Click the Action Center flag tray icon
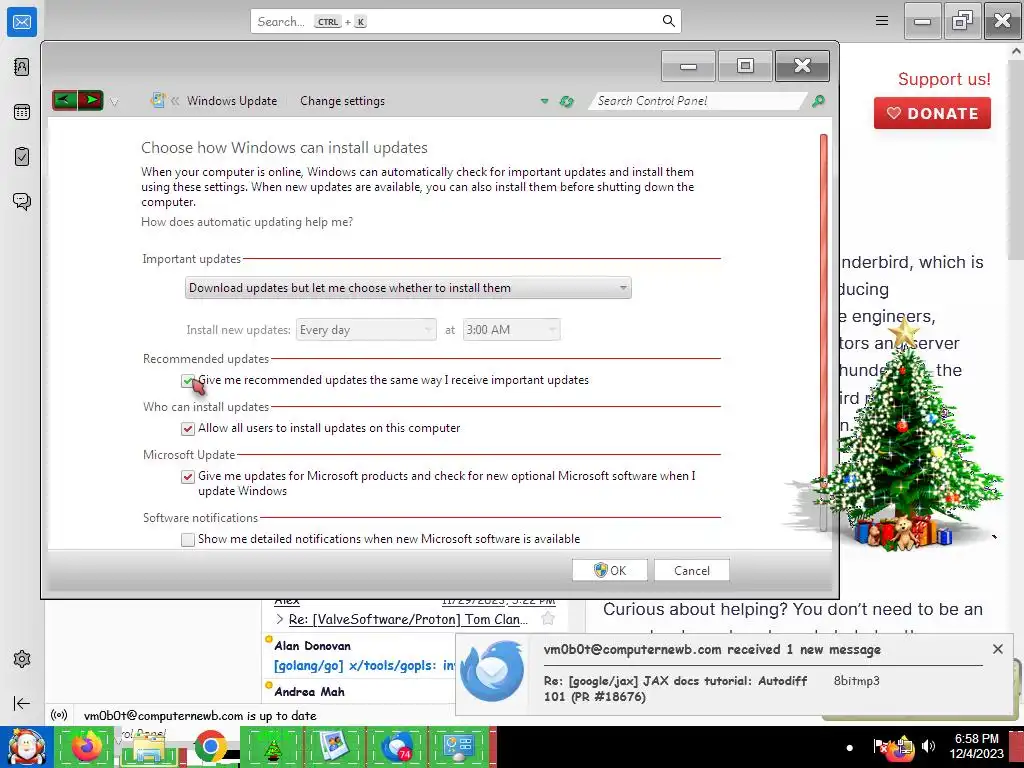 pos(880,746)
